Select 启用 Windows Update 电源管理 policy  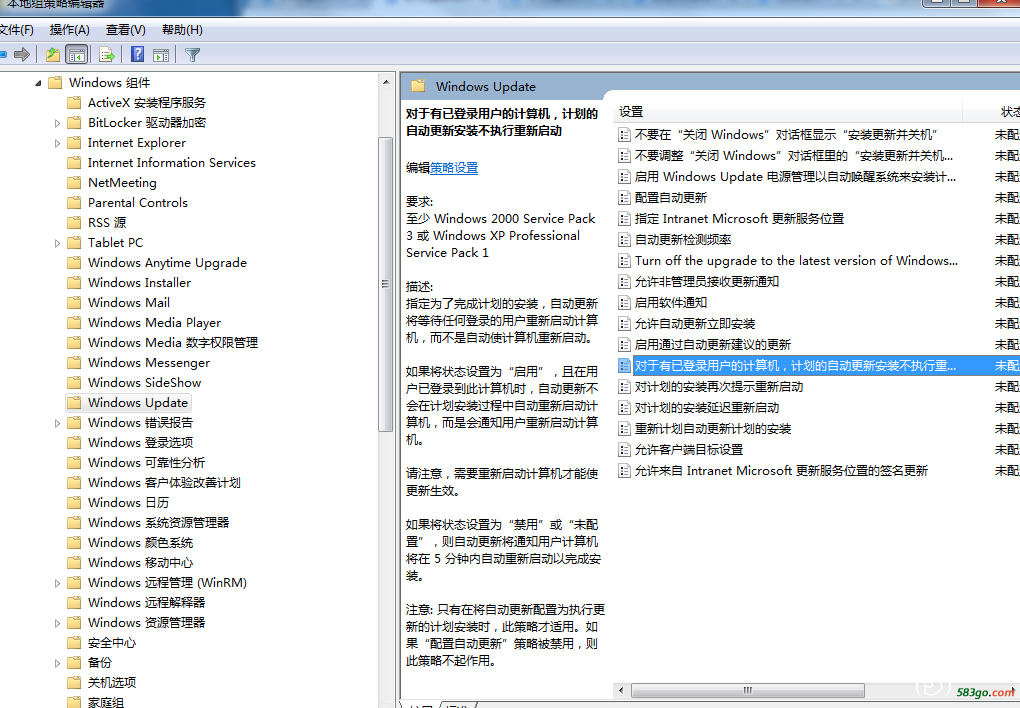pyautogui.click(x=795, y=176)
